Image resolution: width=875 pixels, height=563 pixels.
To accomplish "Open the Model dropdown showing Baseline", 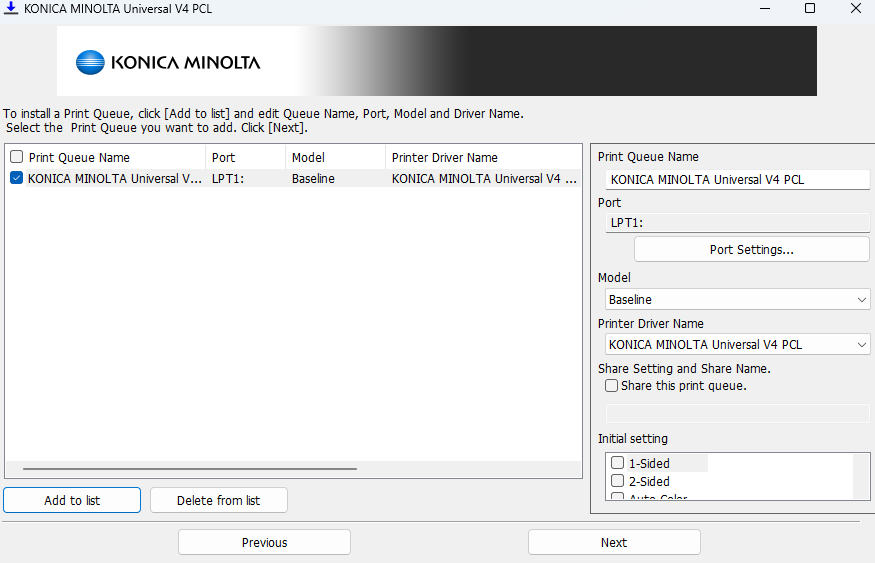I will (738, 299).
